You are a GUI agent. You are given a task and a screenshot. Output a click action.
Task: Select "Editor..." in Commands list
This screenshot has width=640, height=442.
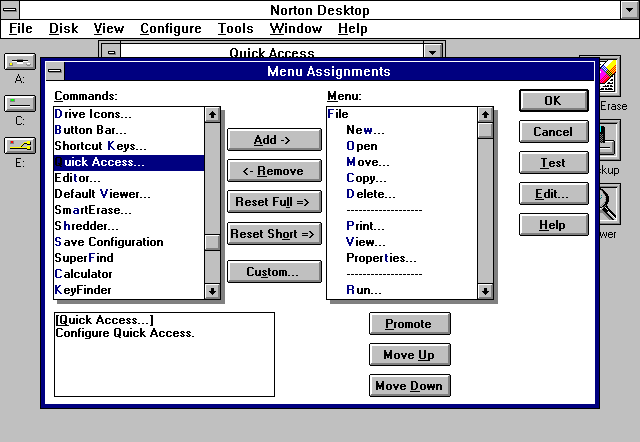pyautogui.click(x=129, y=178)
